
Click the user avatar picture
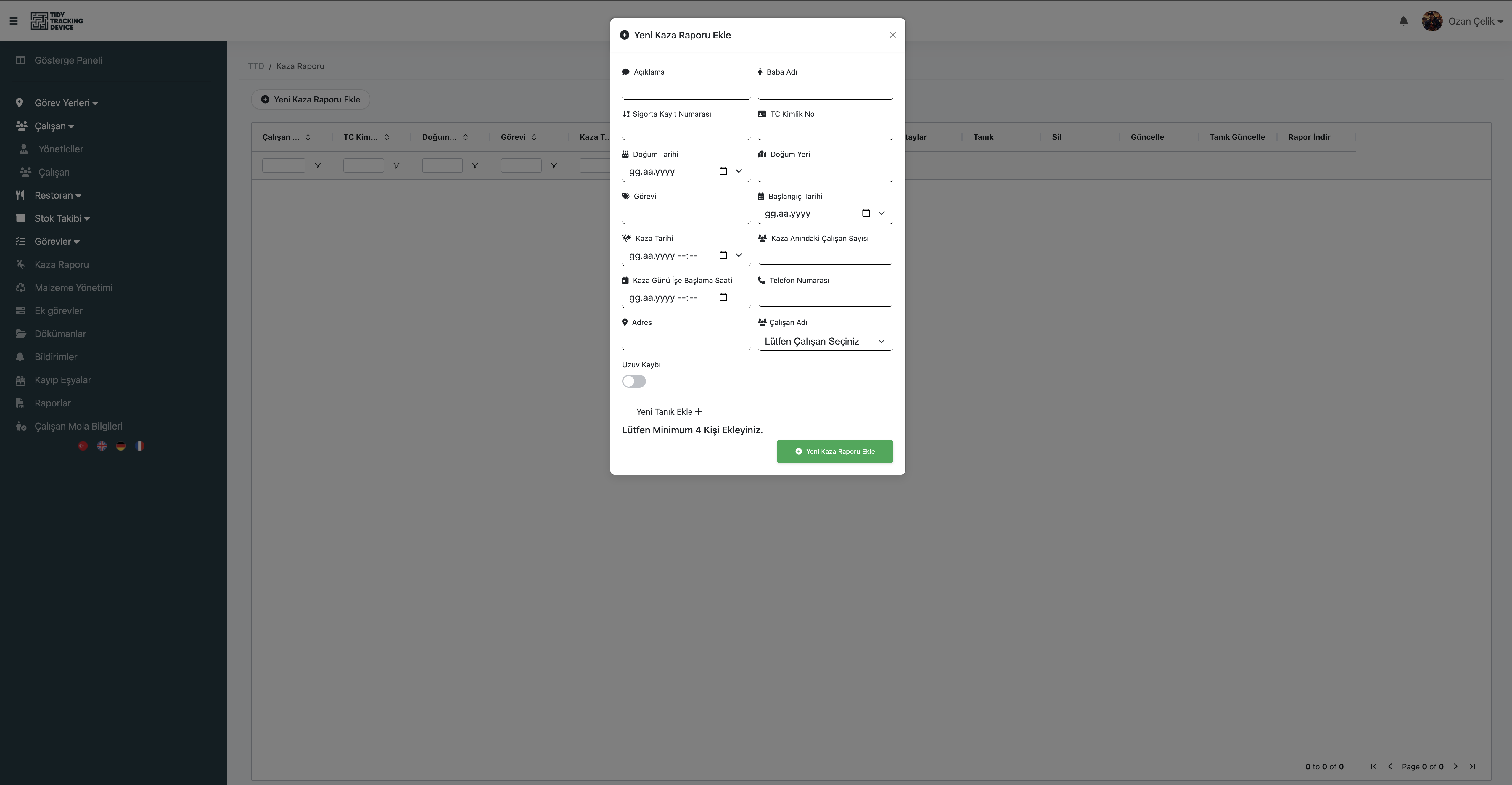[1432, 21]
